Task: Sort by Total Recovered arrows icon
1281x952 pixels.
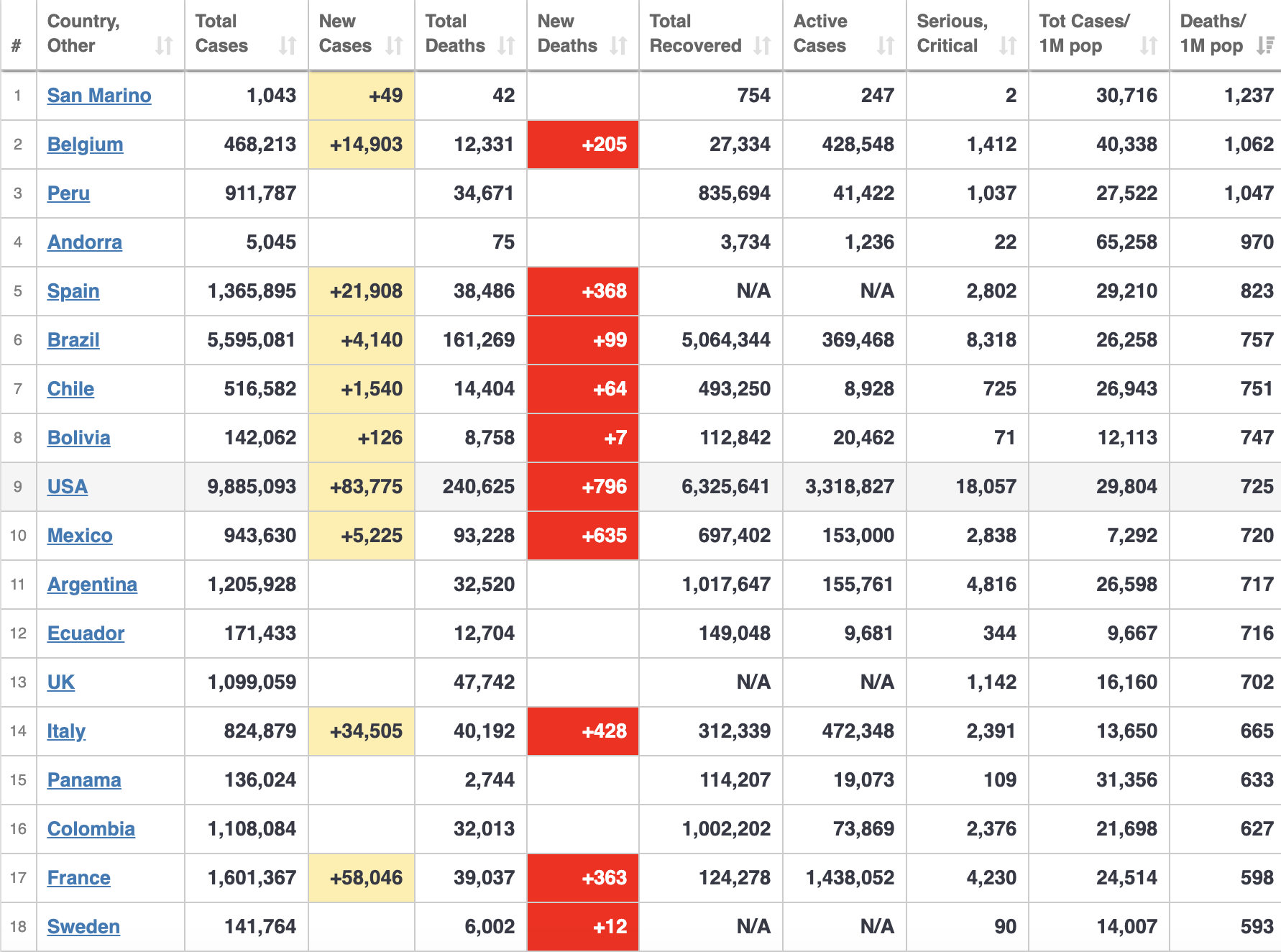Action: point(762,46)
